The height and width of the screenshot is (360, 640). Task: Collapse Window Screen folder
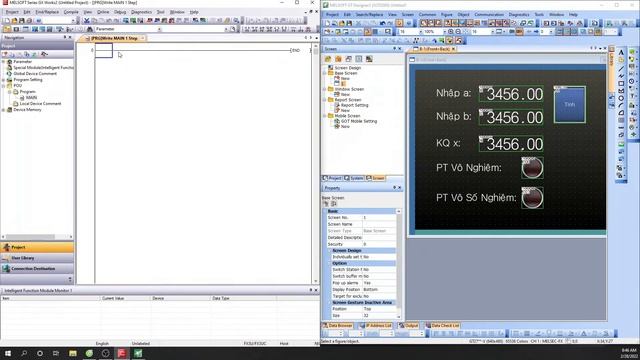[325, 89]
